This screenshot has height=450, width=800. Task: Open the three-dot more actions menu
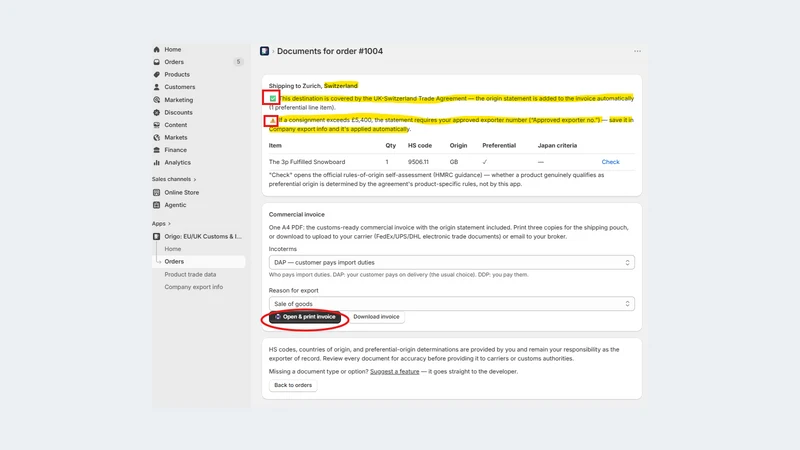coord(637,51)
